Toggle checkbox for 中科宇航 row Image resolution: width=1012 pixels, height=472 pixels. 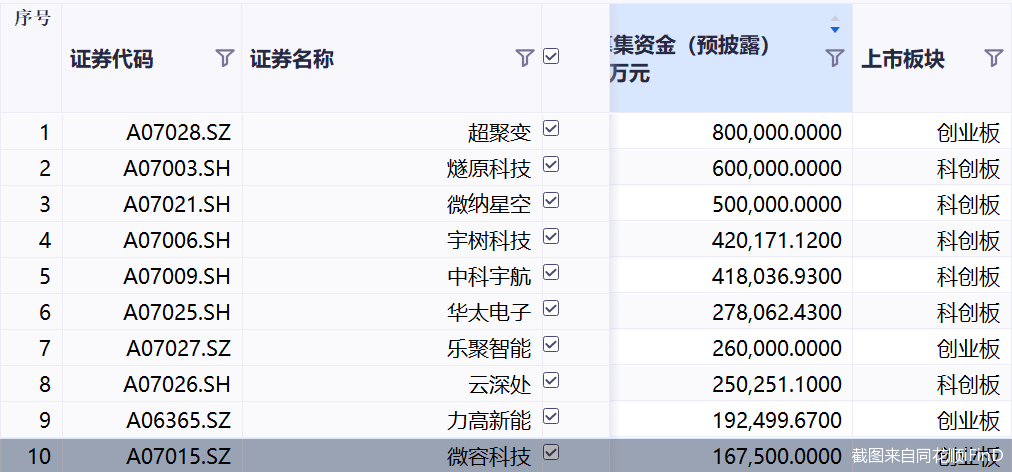[x=551, y=273]
